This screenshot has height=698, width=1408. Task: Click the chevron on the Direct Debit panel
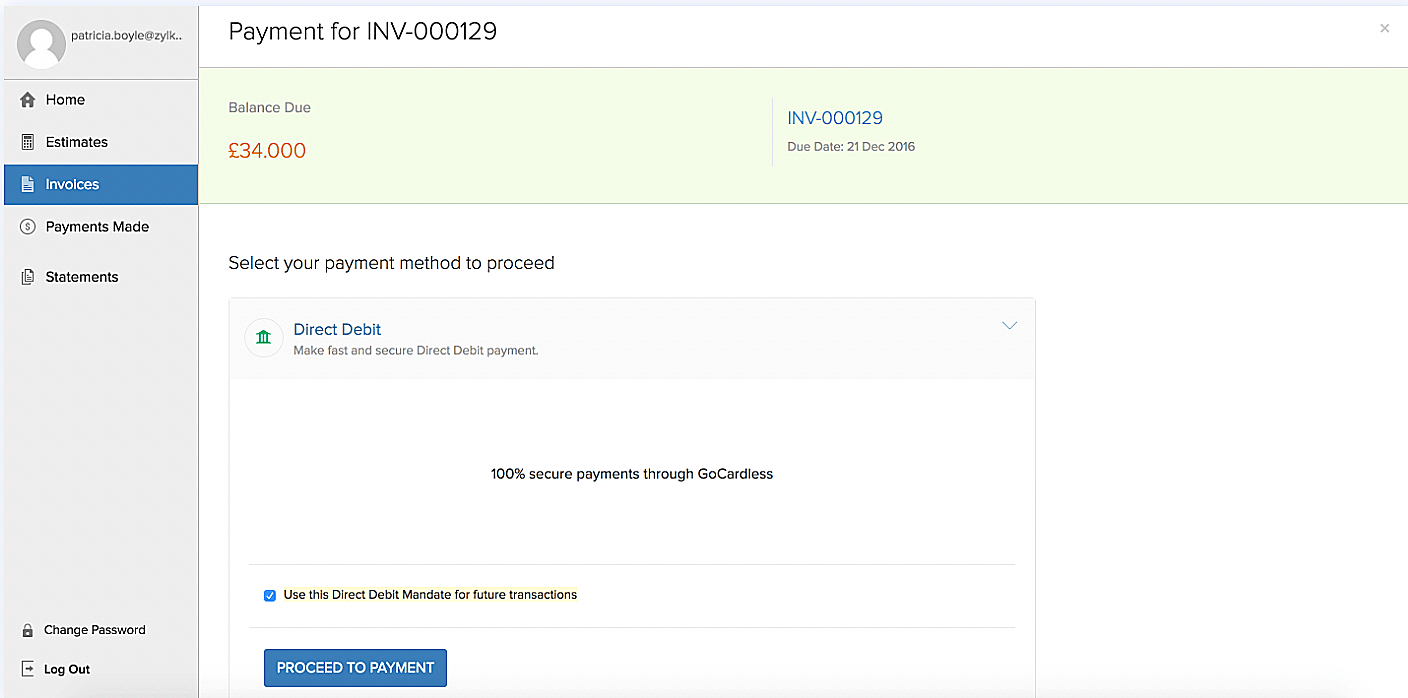pos(1009,325)
